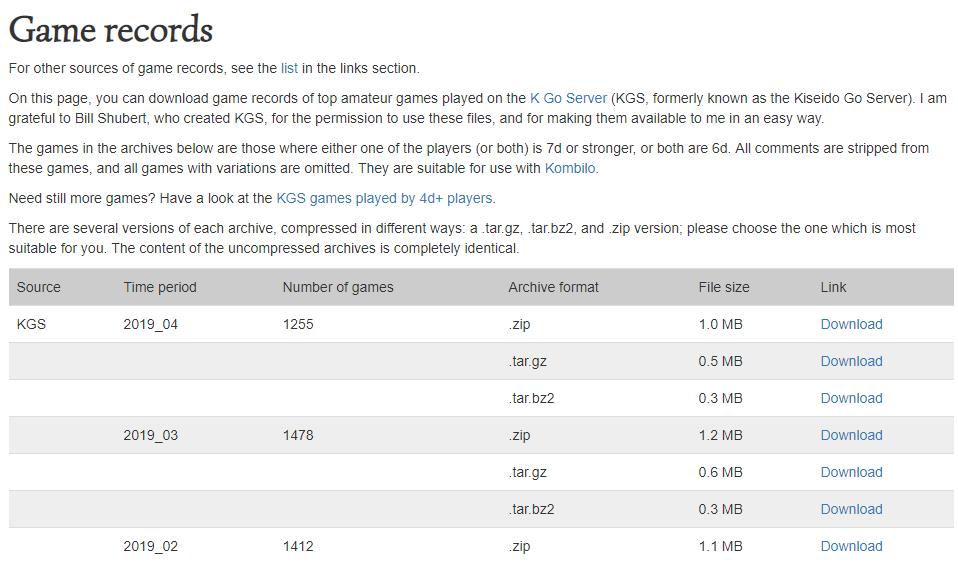Screen dimensions: 958x564
Task: Open the 'list' link in the intro
Action: coord(289,68)
